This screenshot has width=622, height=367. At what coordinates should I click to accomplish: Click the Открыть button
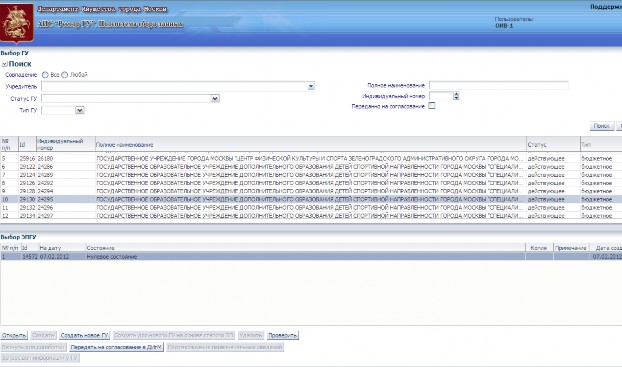tap(14, 335)
